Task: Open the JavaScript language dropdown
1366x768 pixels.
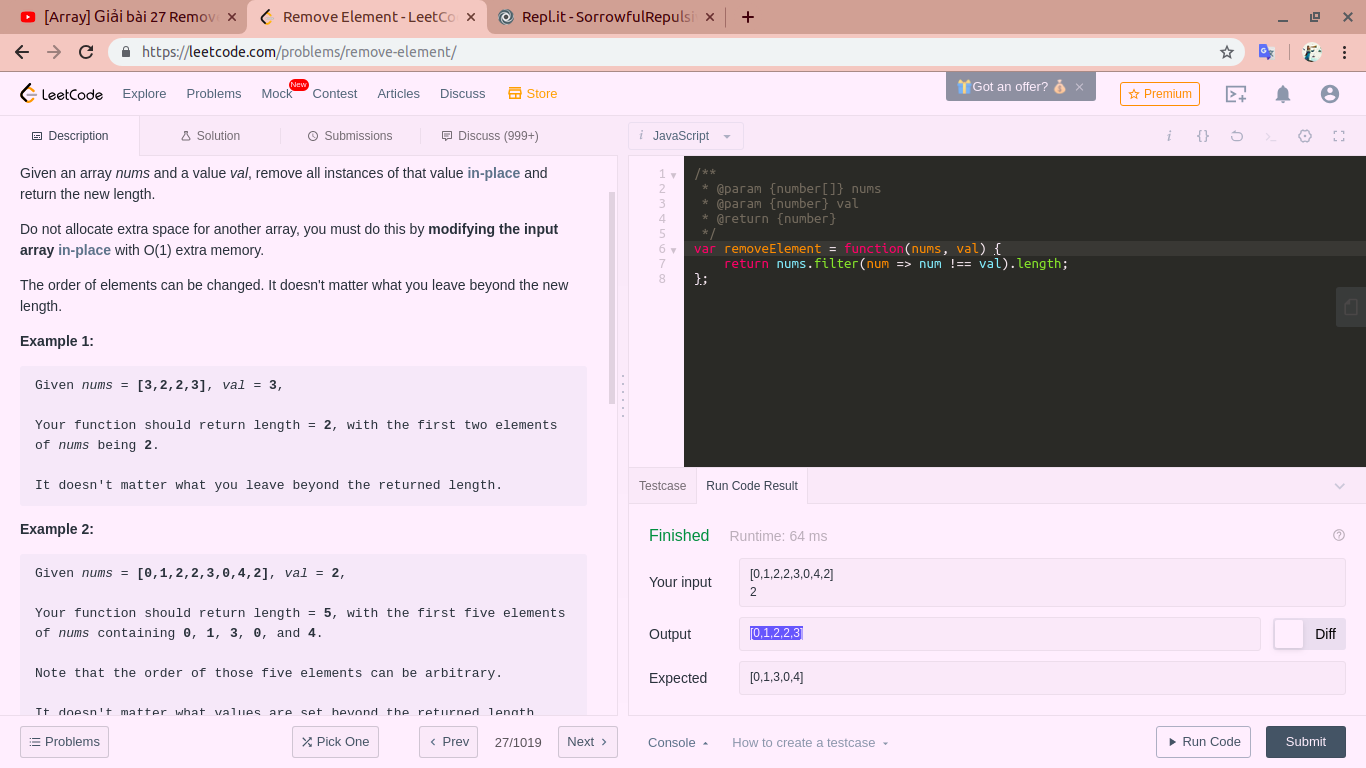Action: click(686, 136)
